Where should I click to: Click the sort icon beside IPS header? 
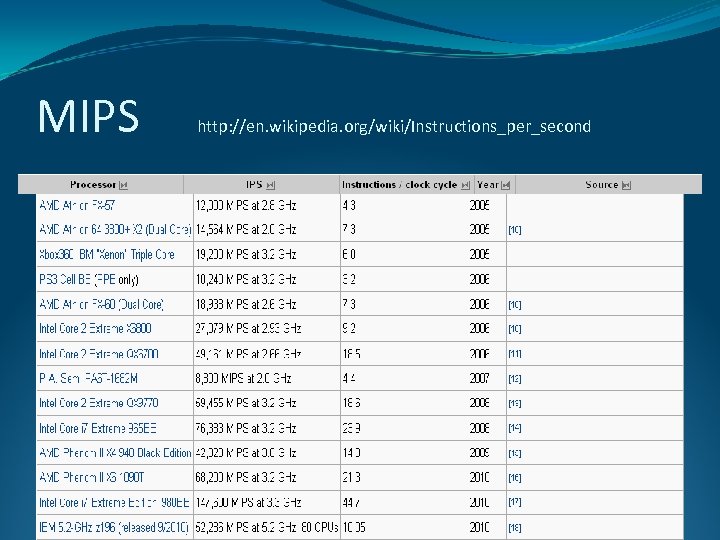(270, 185)
